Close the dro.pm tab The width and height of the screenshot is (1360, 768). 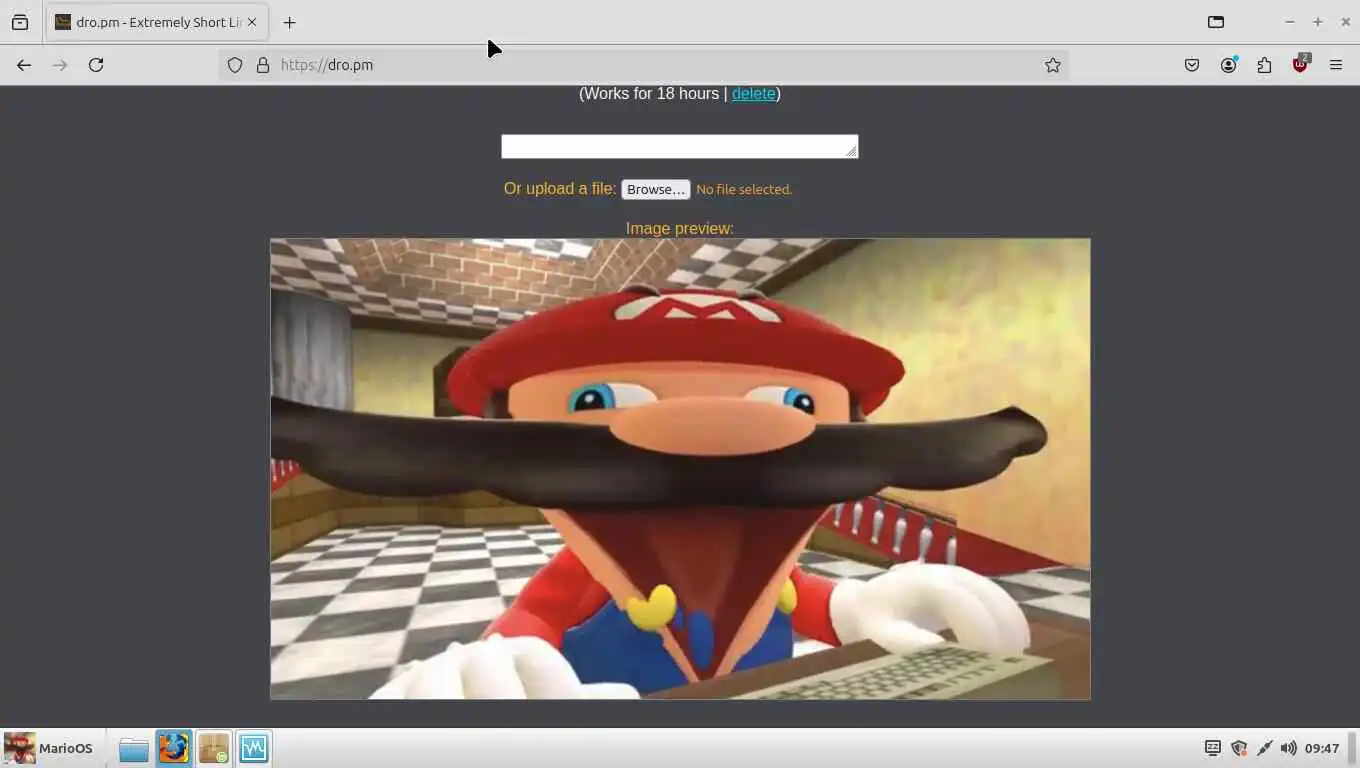click(x=252, y=22)
